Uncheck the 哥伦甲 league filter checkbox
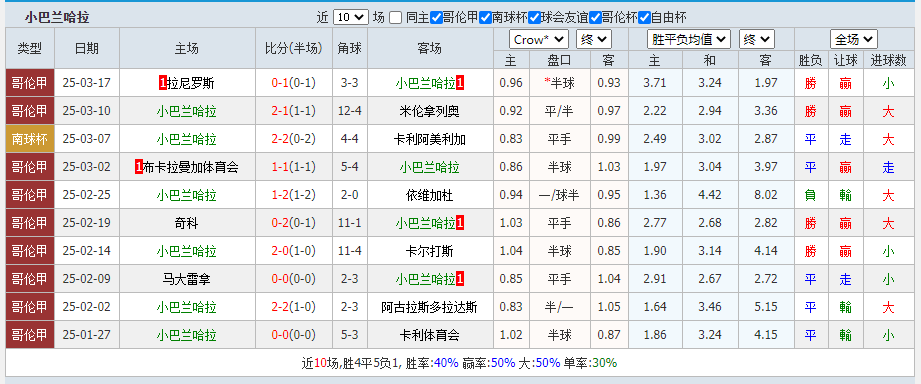The image size is (921, 384). click(436, 18)
